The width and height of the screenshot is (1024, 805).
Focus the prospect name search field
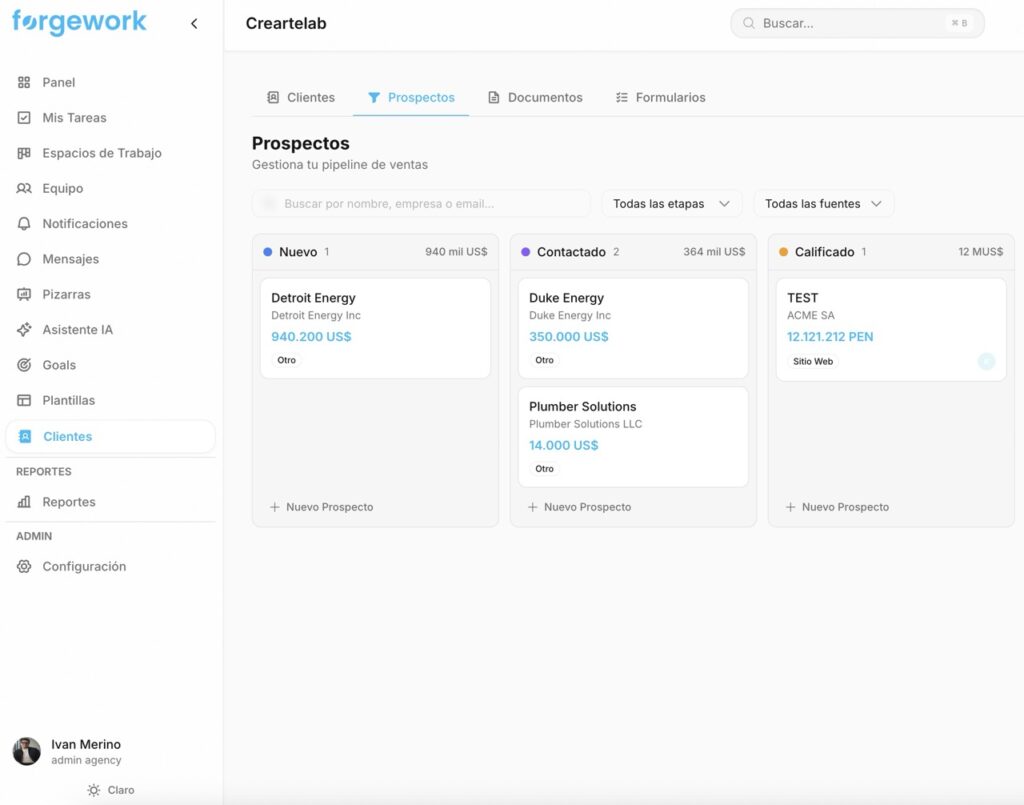click(421, 204)
